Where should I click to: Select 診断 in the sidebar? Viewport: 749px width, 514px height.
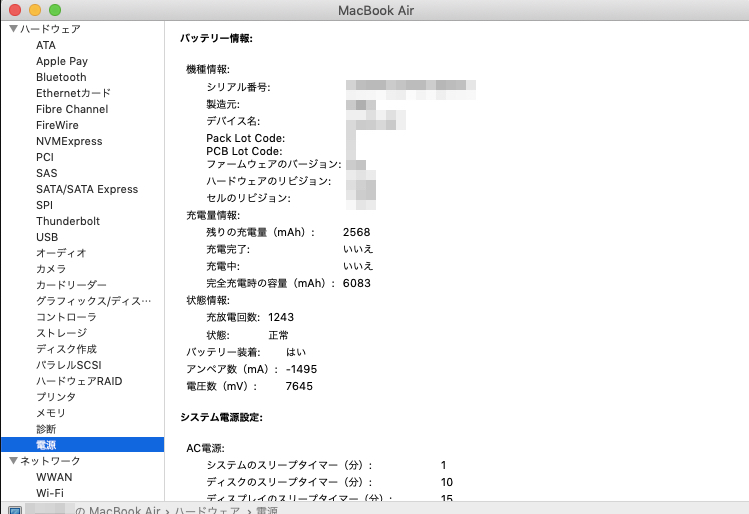[46, 429]
